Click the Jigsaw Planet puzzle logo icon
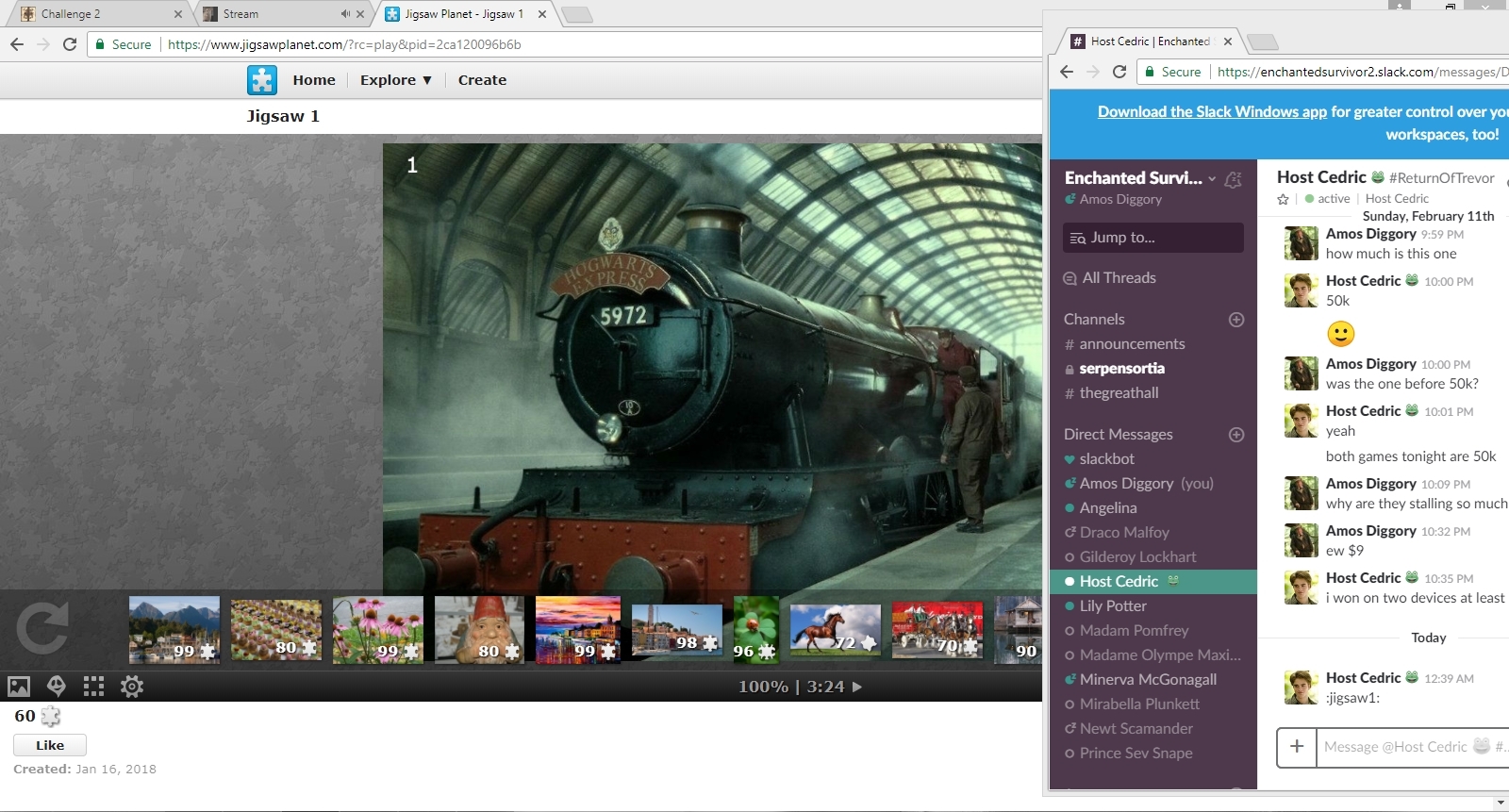Viewport: 1509px width, 812px height. 262,80
